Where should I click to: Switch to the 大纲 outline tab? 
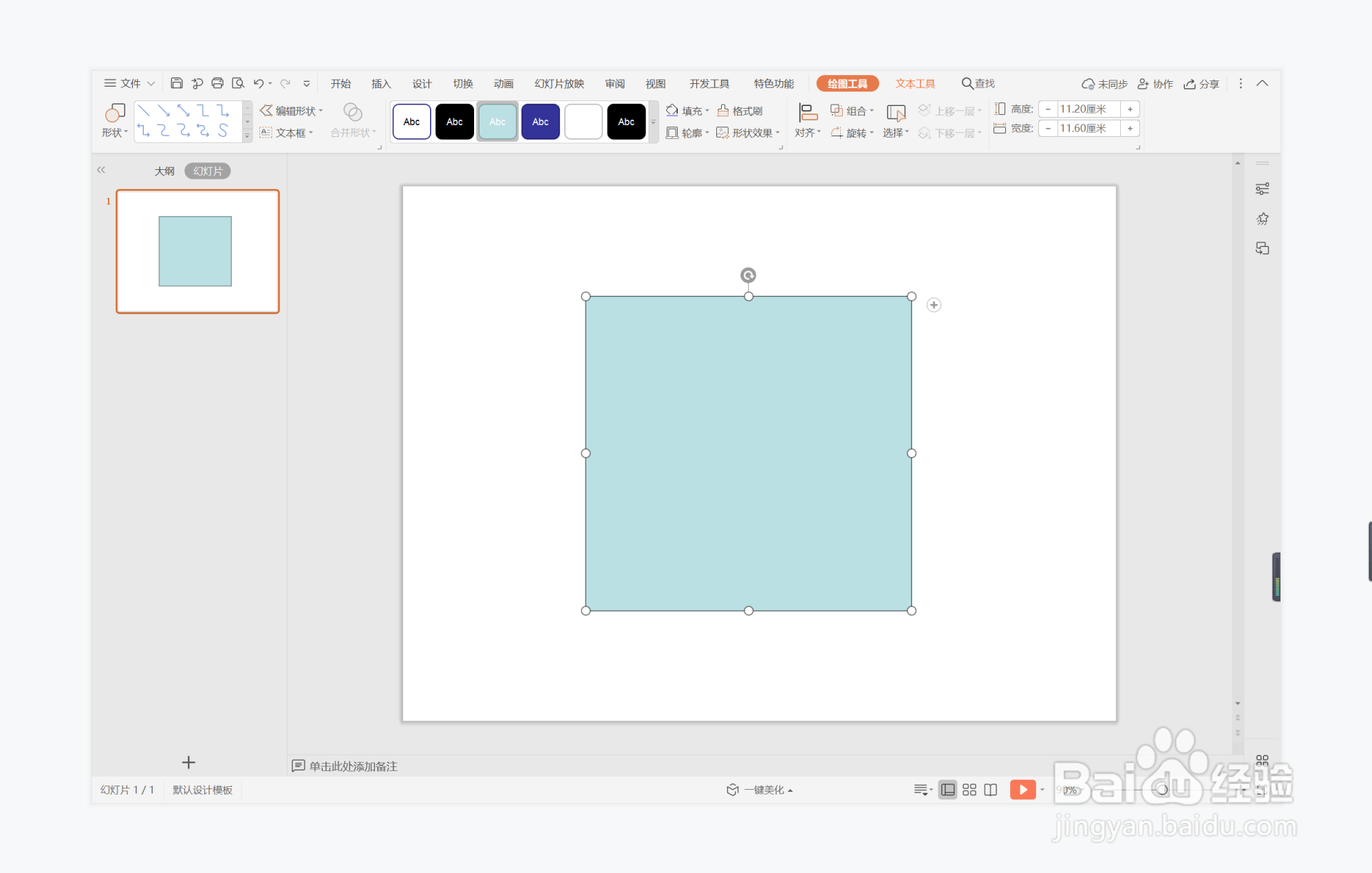[164, 171]
